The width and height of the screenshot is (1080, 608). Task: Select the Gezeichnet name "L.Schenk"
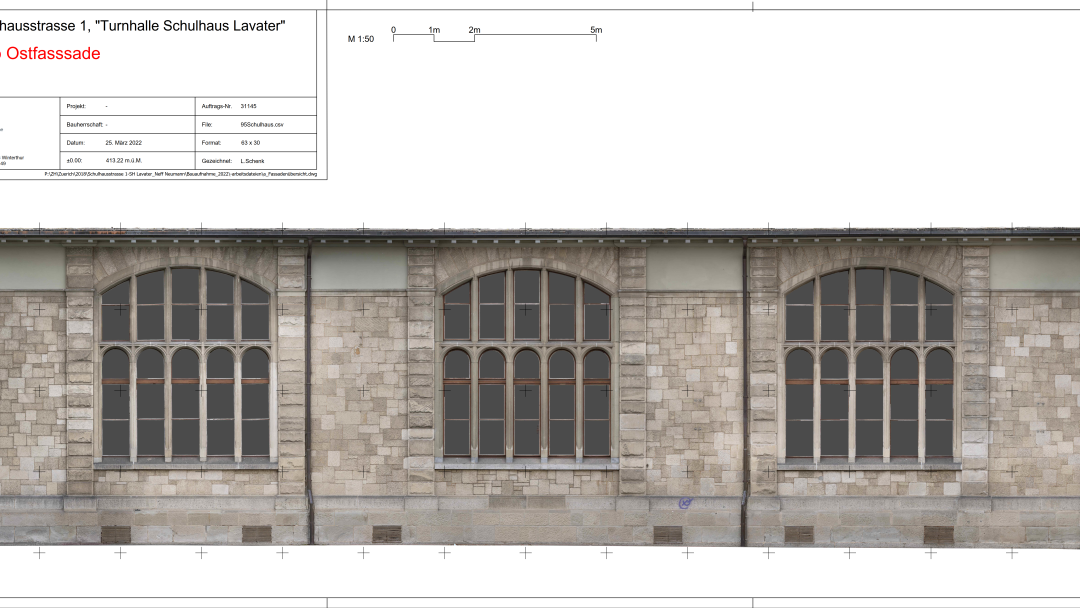(x=254, y=161)
